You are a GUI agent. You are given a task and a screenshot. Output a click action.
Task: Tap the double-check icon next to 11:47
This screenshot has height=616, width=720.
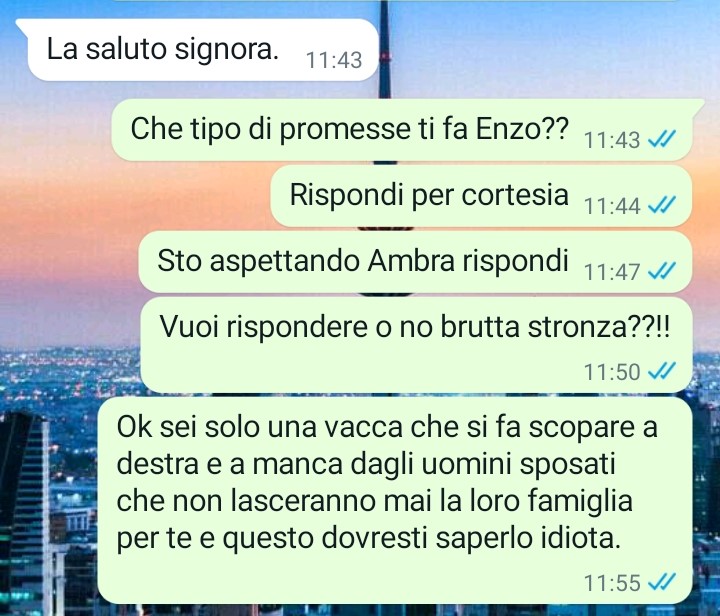tap(662, 270)
